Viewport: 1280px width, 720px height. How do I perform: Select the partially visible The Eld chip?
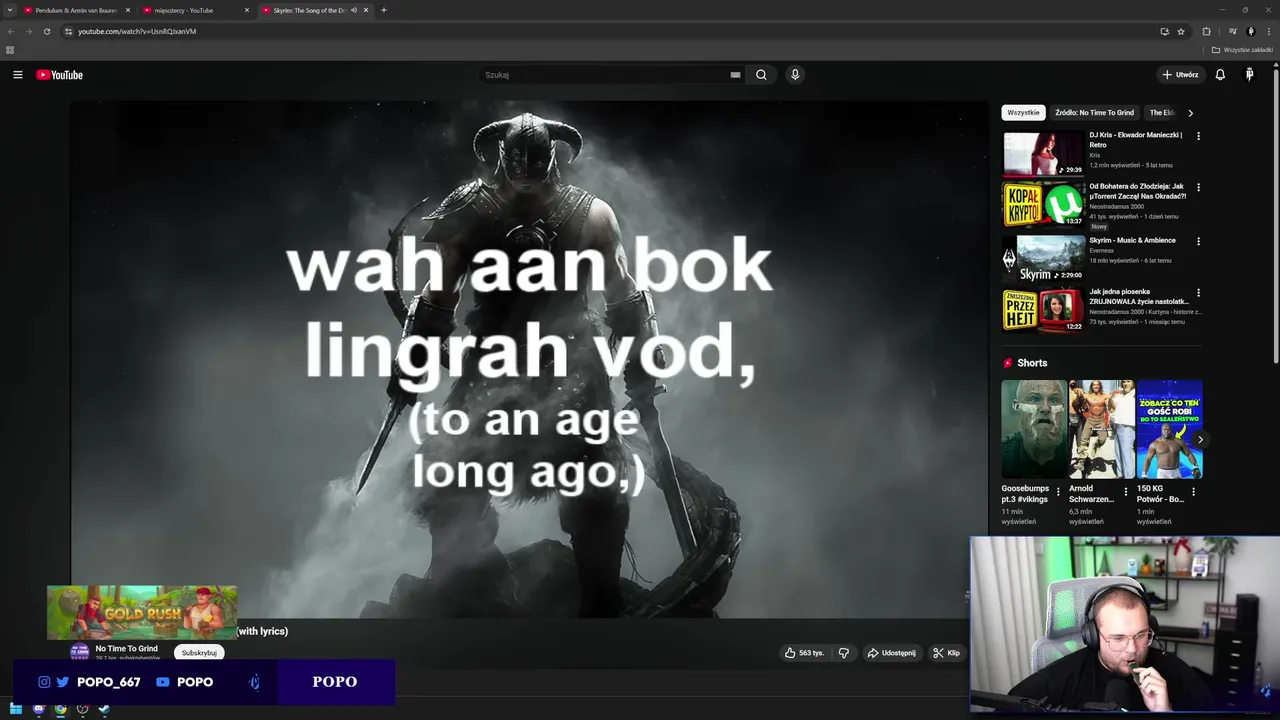(1161, 113)
